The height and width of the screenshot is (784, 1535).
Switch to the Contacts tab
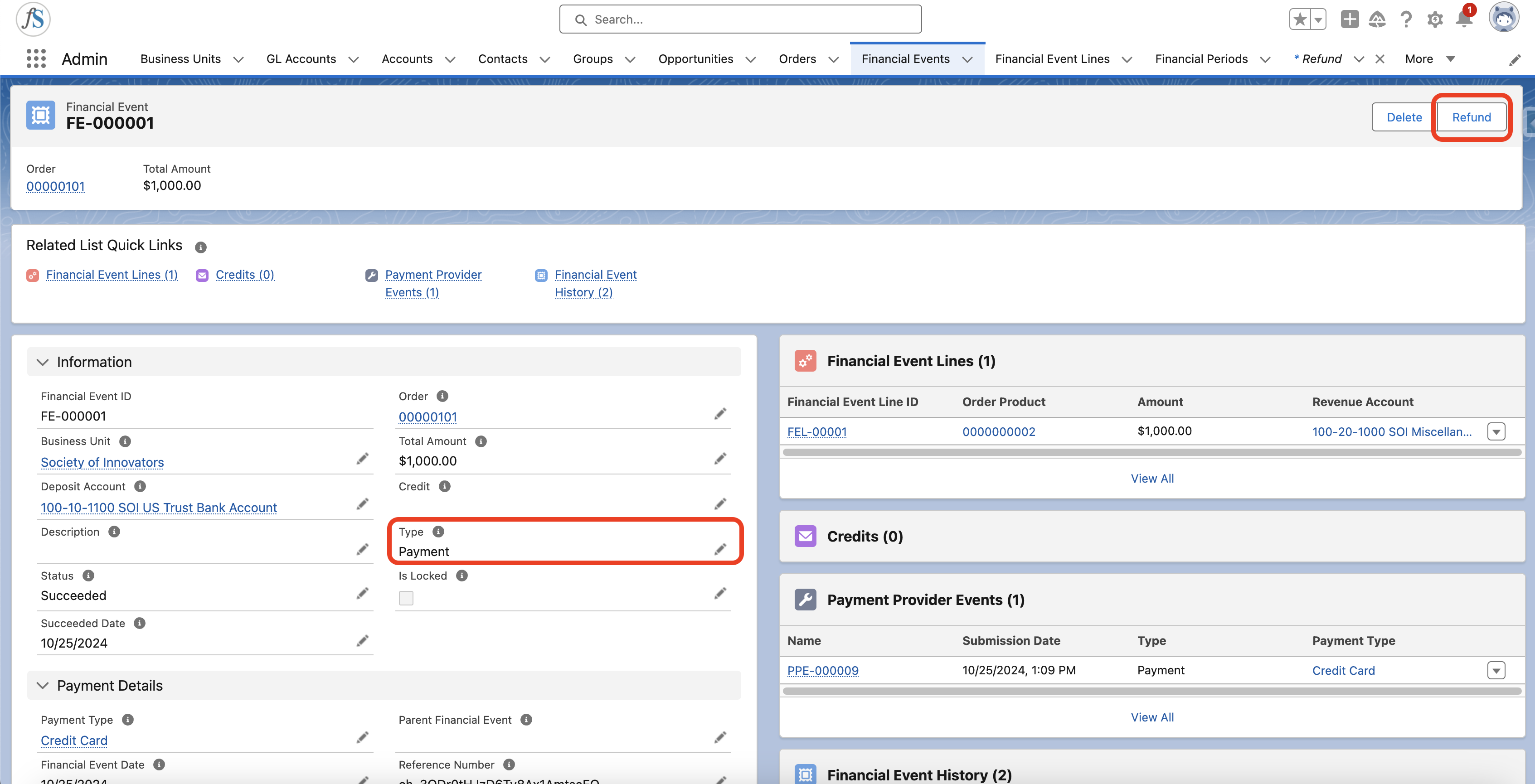(x=503, y=59)
